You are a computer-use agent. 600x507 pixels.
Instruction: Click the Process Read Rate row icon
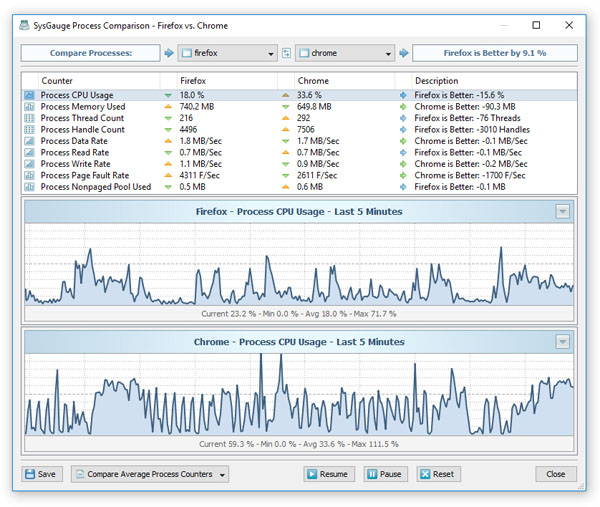[x=29, y=152]
